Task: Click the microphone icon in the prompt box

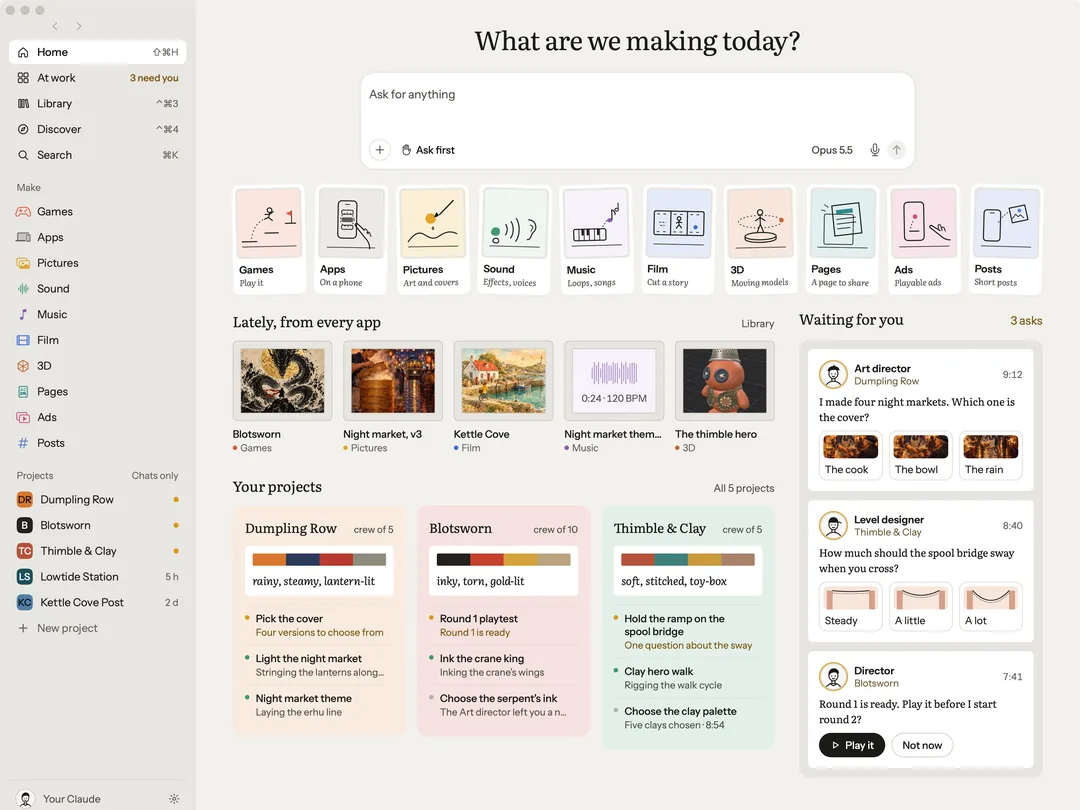Action: 874,149
